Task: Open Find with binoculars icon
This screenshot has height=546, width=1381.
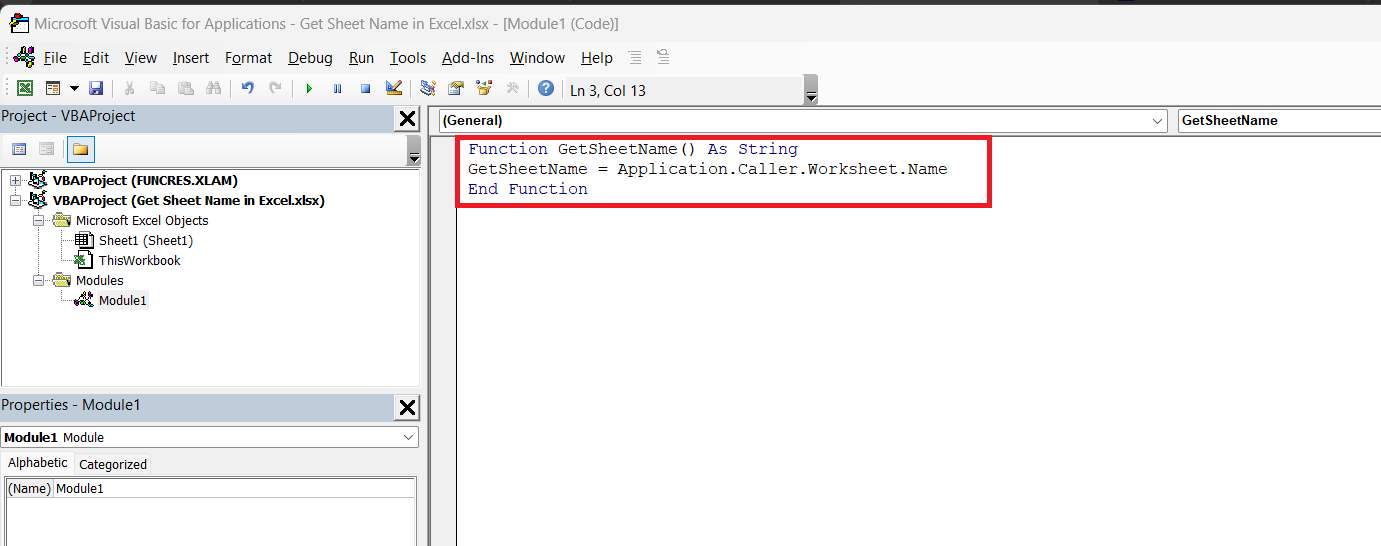Action: (x=213, y=89)
